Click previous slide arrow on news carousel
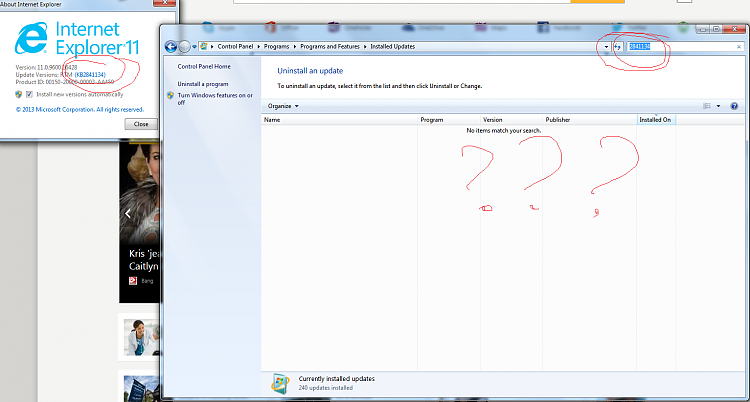The image size is (750, 402). [x=128, y=213]
